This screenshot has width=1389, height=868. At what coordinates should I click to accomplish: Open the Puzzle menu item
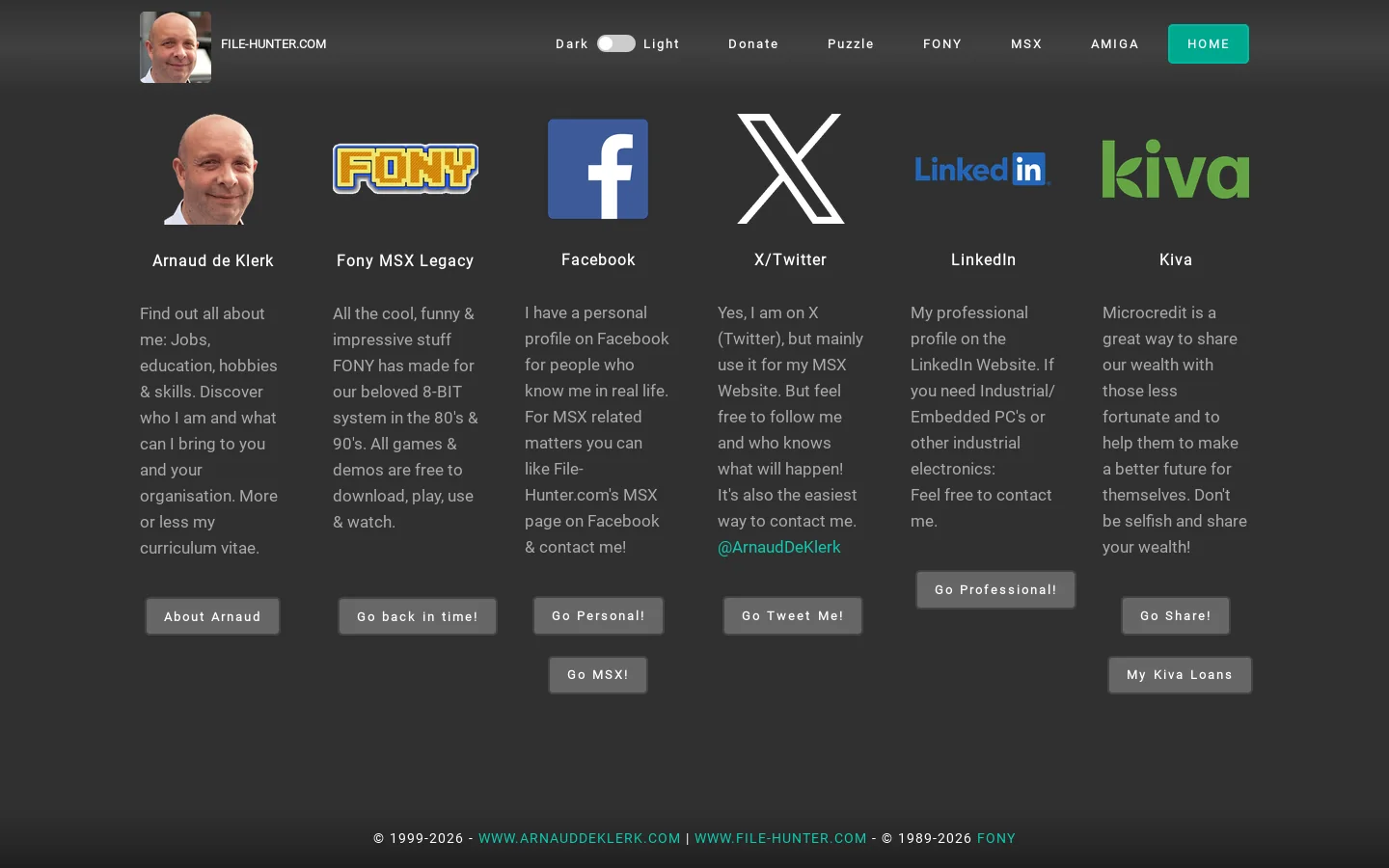point(851,43)
